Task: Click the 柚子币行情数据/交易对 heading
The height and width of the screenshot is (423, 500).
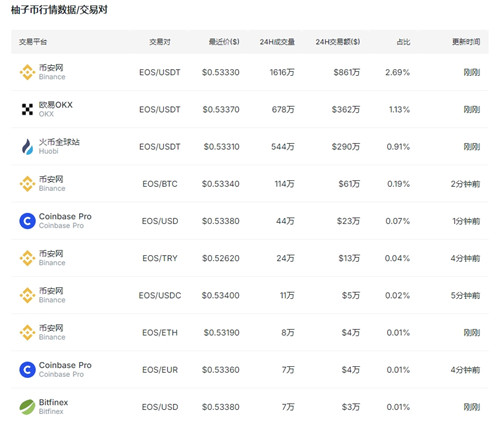Action: 59,10
